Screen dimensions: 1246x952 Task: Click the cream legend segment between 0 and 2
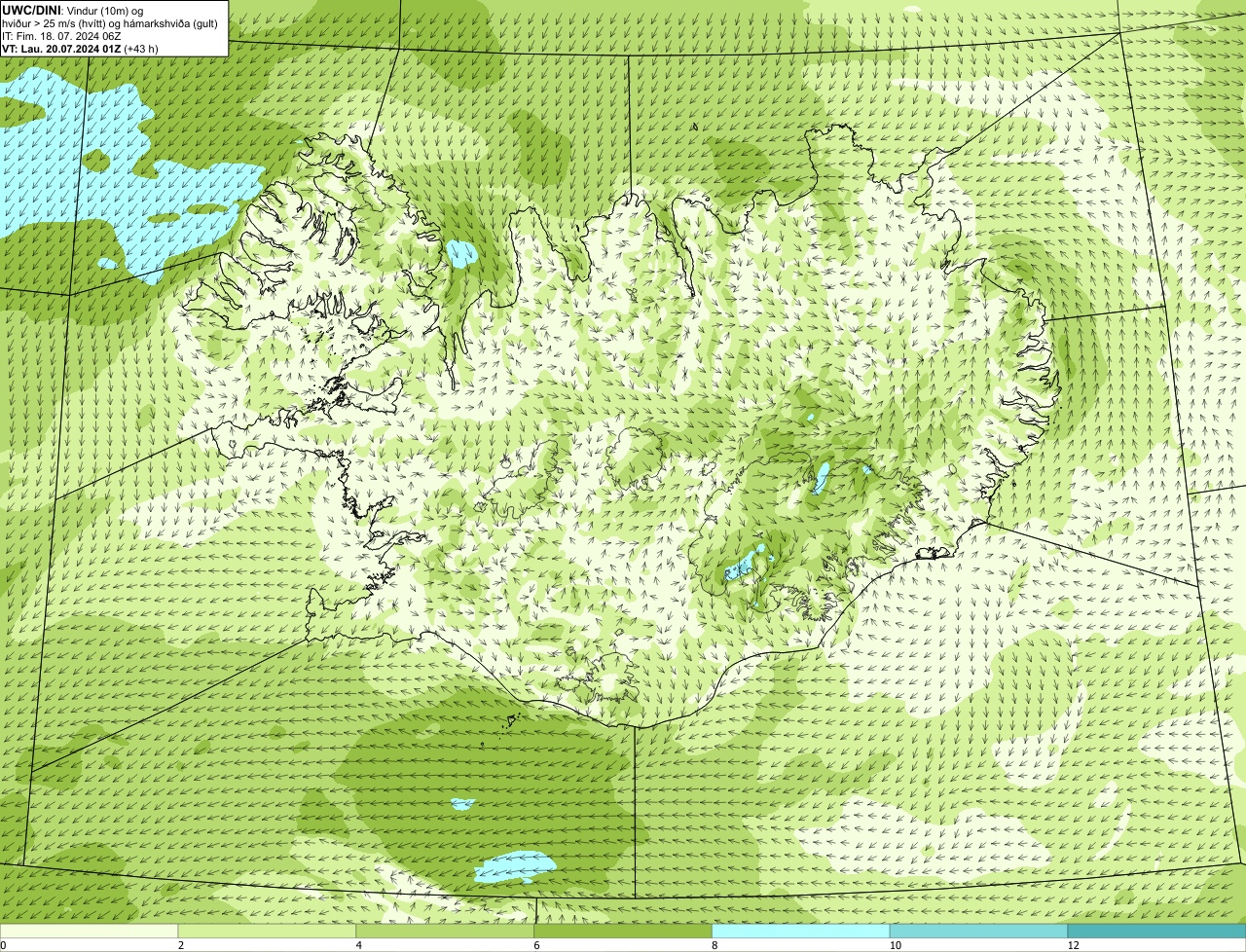(x=90, y=931)
